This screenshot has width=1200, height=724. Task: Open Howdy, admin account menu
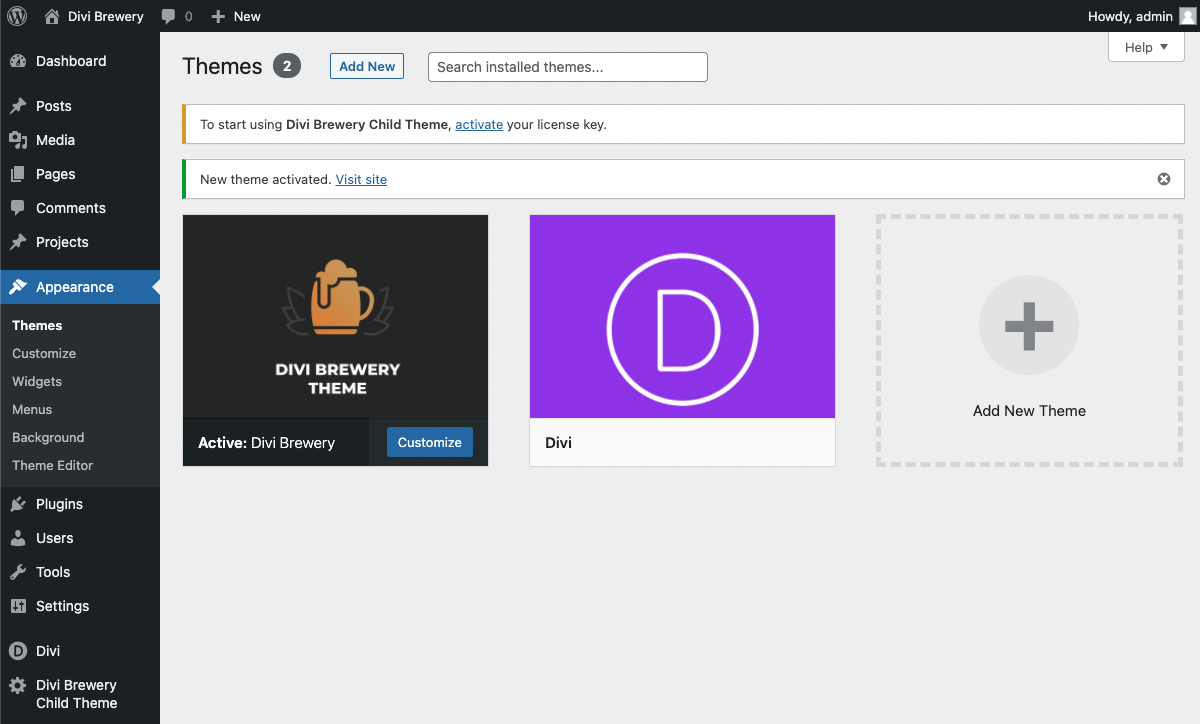[x=1141, y=16]
